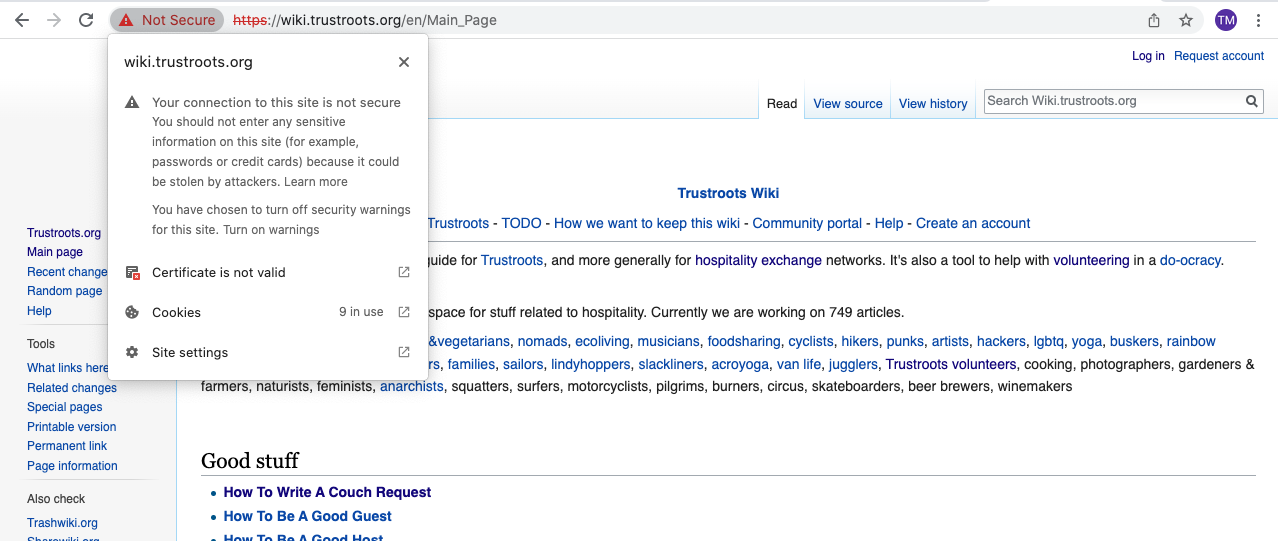Click Turn on warnings link

[271, 230]
